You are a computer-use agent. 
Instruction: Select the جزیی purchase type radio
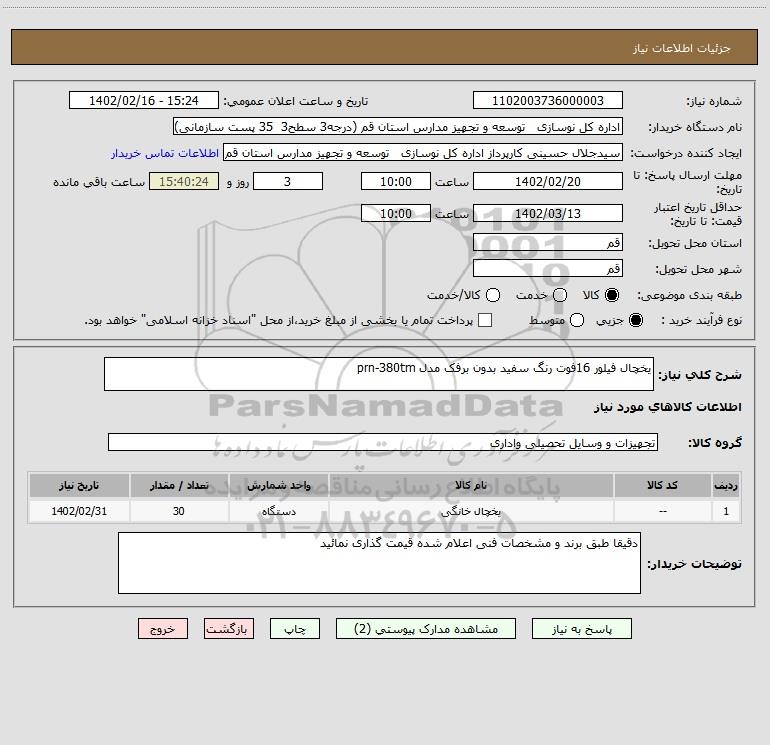(x=635, y=320)
